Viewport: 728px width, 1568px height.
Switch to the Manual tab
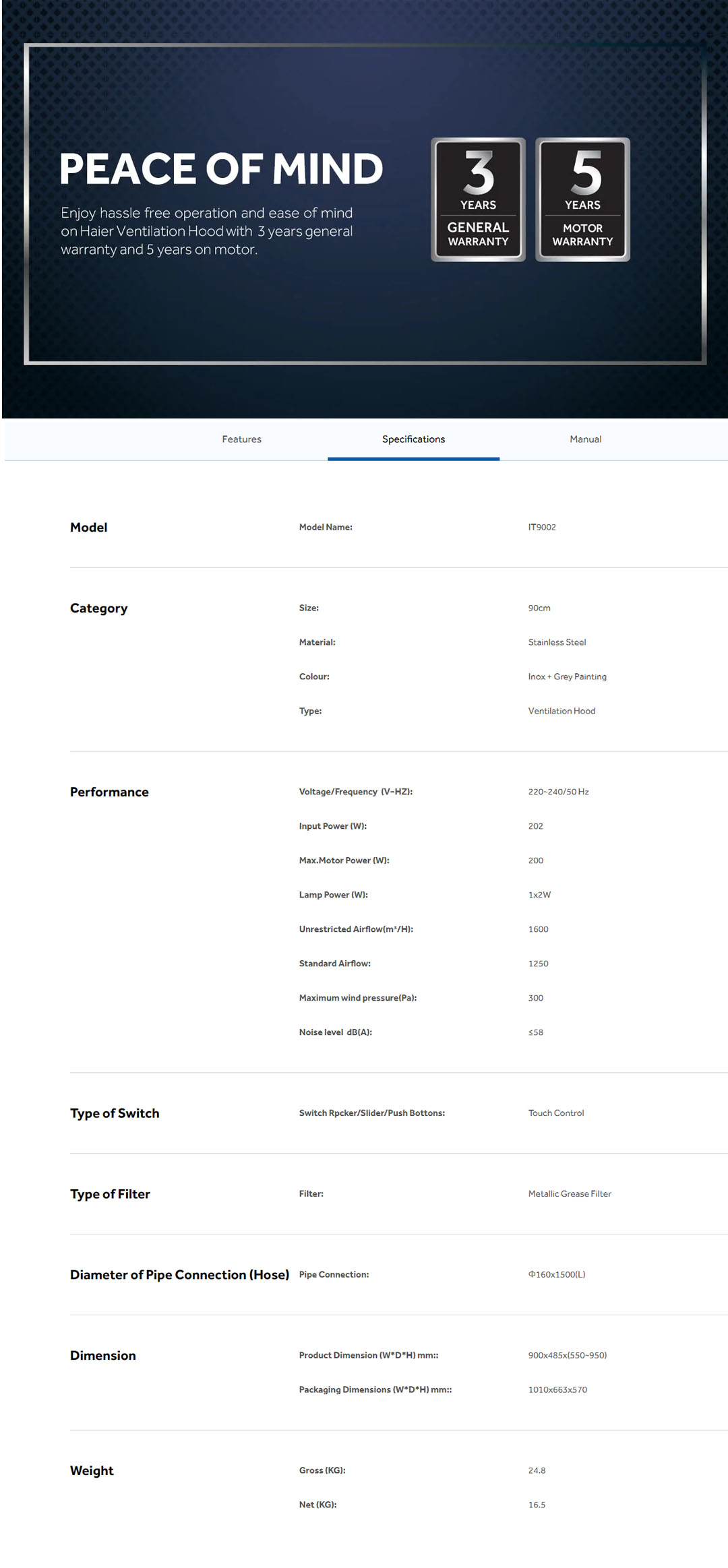click(x=585, y=439)
